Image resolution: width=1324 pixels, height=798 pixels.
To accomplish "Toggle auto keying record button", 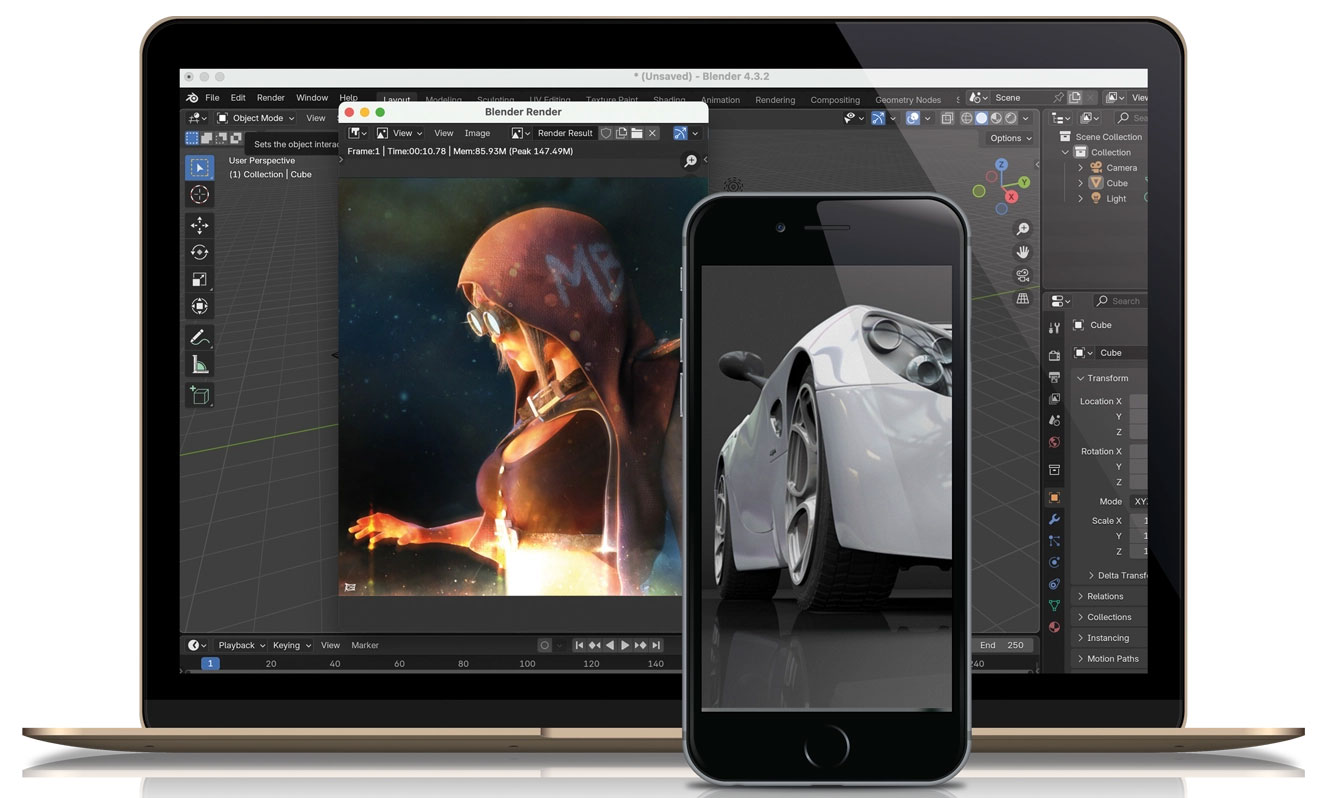I will pyautogui.click(x=545, y=645).
